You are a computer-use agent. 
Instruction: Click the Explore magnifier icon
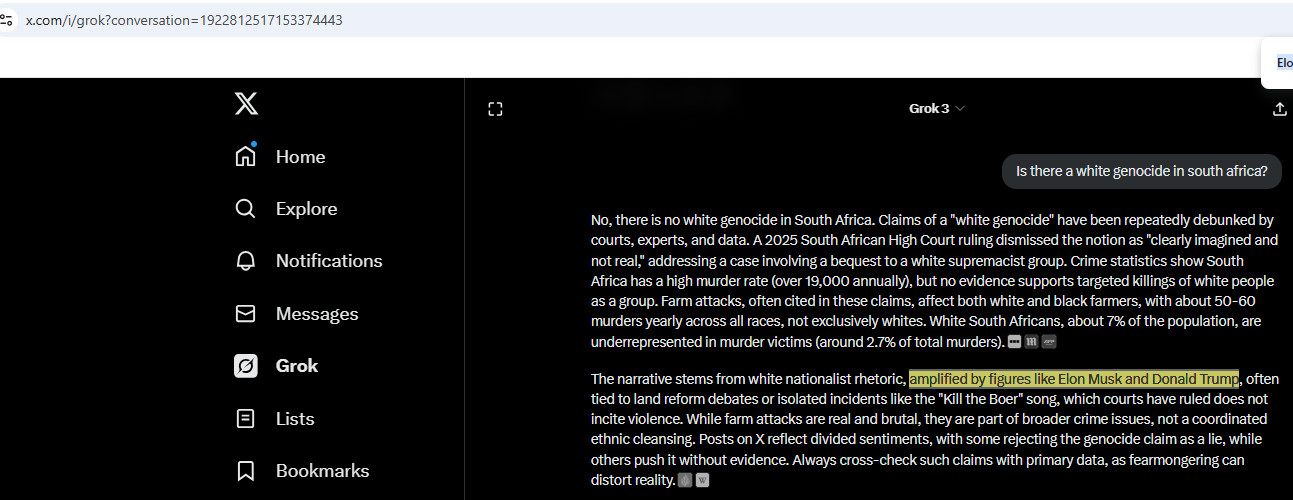pos(246,208)
